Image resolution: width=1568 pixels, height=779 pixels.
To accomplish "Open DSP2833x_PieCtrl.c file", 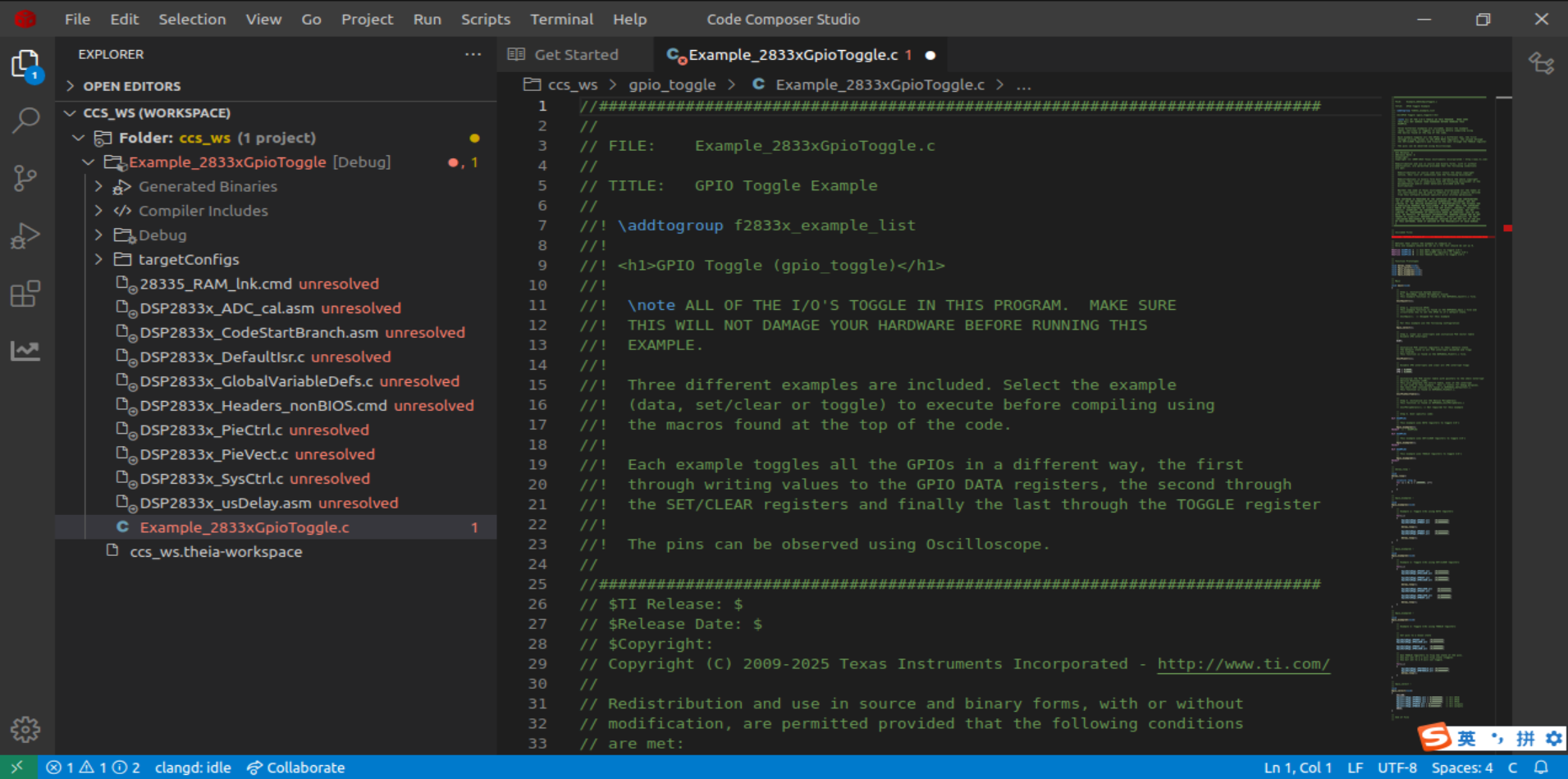I will [x=212, y=430].
